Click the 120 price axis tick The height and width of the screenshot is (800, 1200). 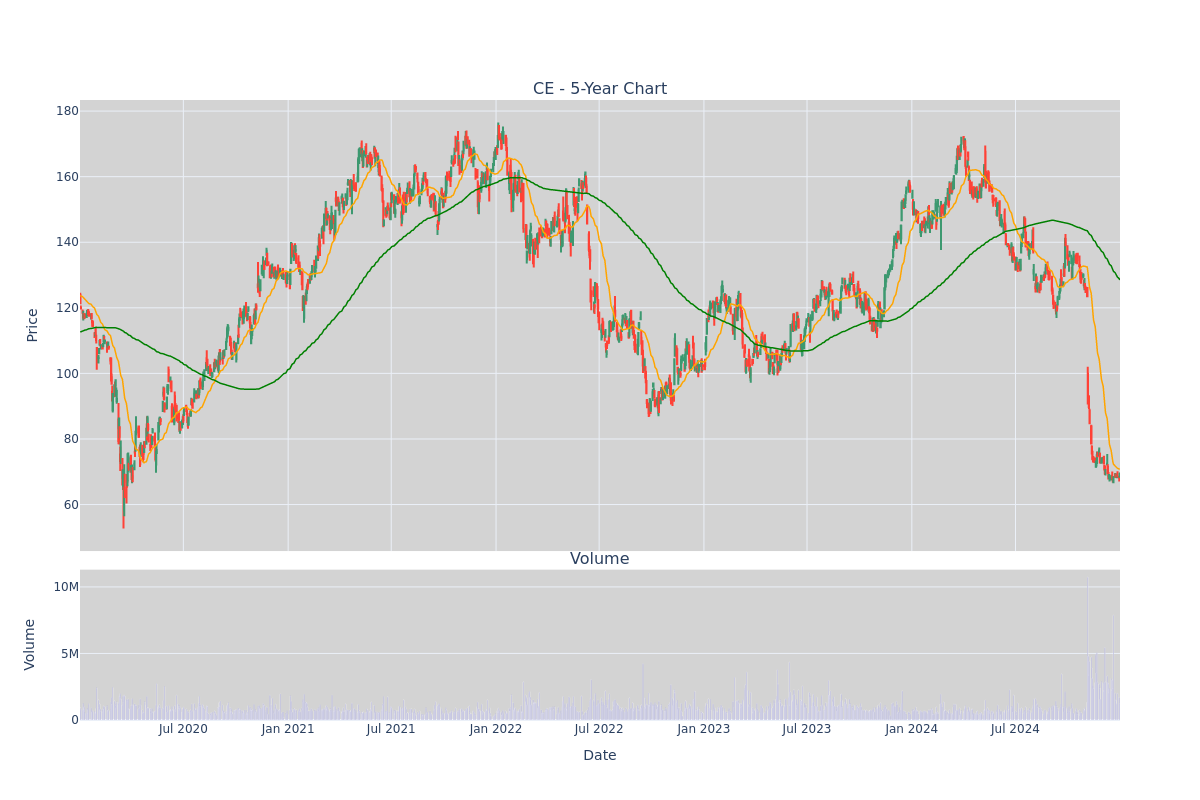click(x=67, y=308)
